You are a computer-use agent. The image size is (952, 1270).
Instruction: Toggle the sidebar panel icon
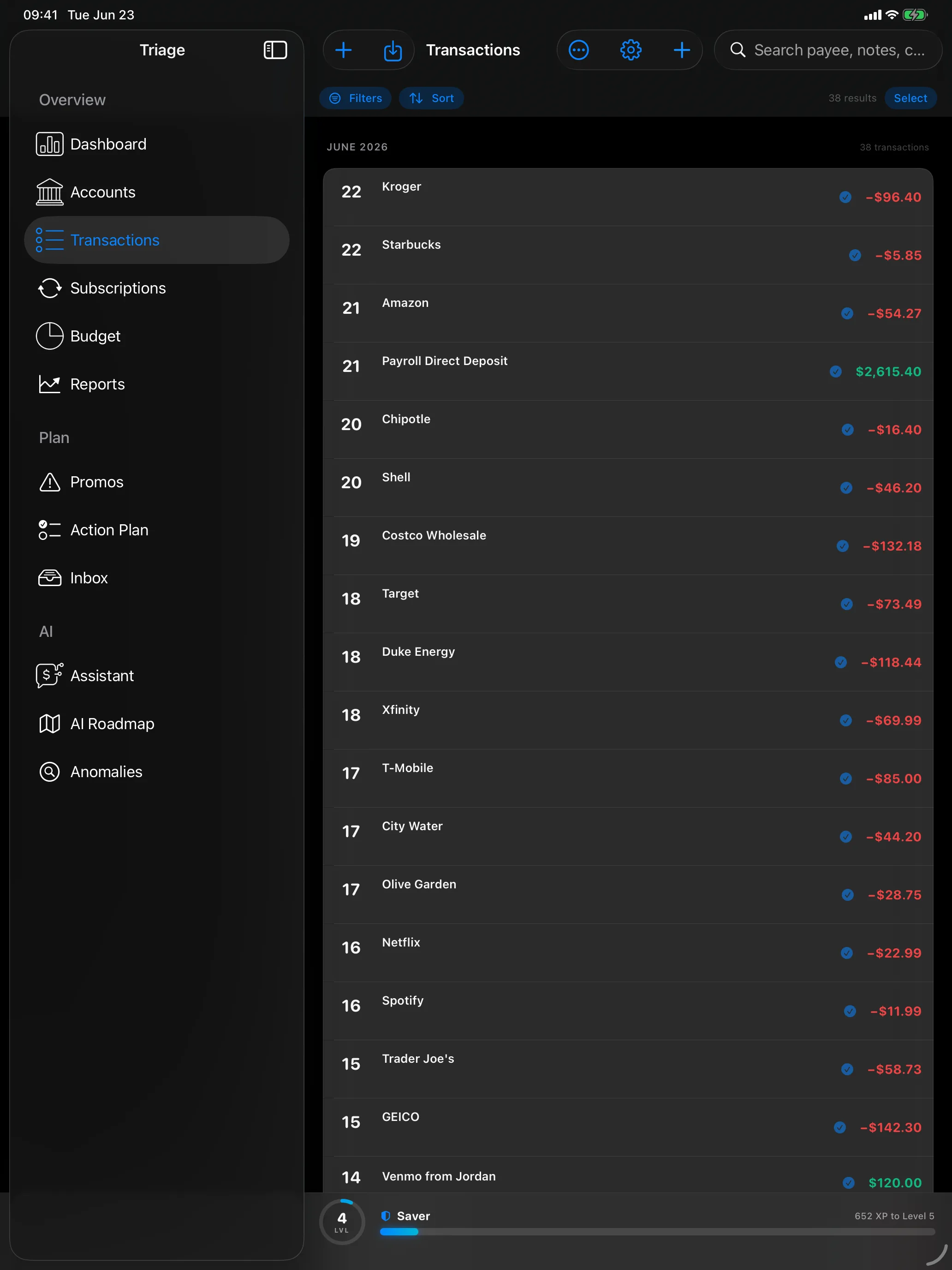click(275, 50)
